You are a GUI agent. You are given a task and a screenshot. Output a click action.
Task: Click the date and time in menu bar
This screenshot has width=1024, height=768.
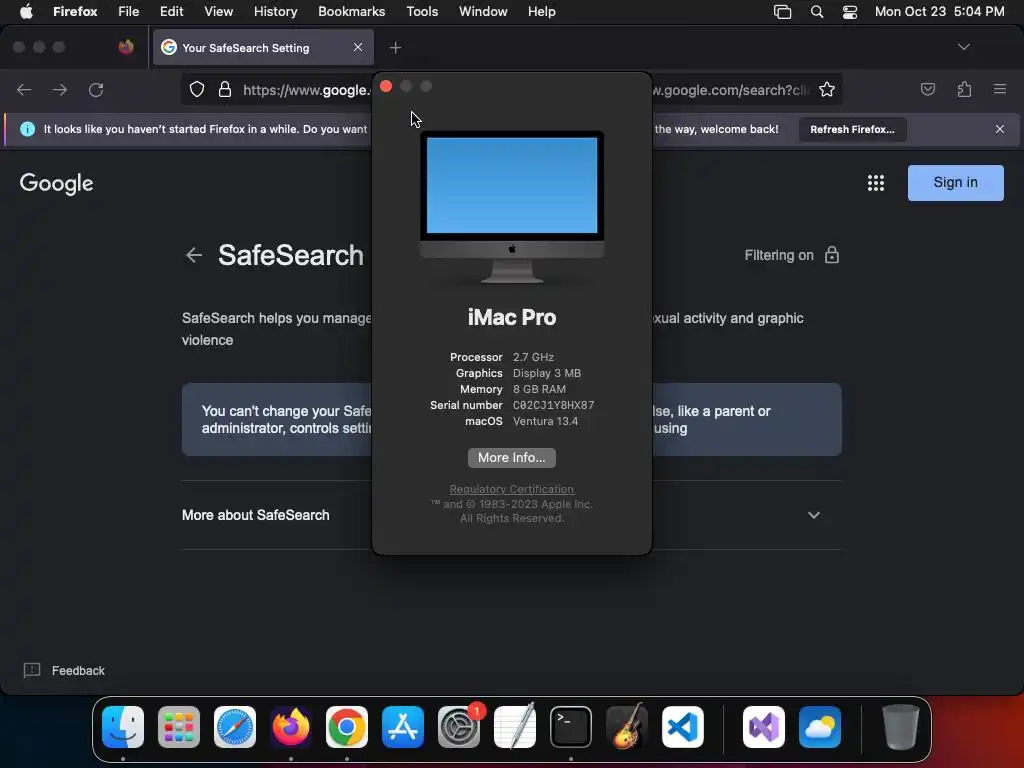pyautogui.click(x=939, y=11)
